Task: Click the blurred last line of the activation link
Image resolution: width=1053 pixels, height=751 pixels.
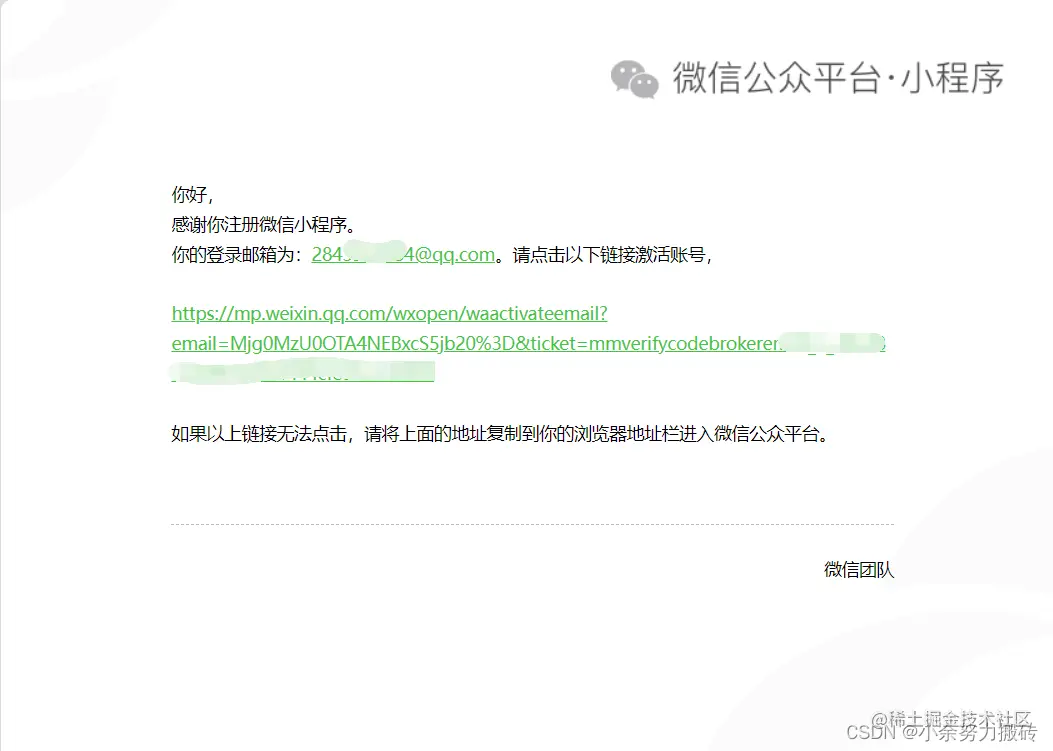Action: point(303,373)
